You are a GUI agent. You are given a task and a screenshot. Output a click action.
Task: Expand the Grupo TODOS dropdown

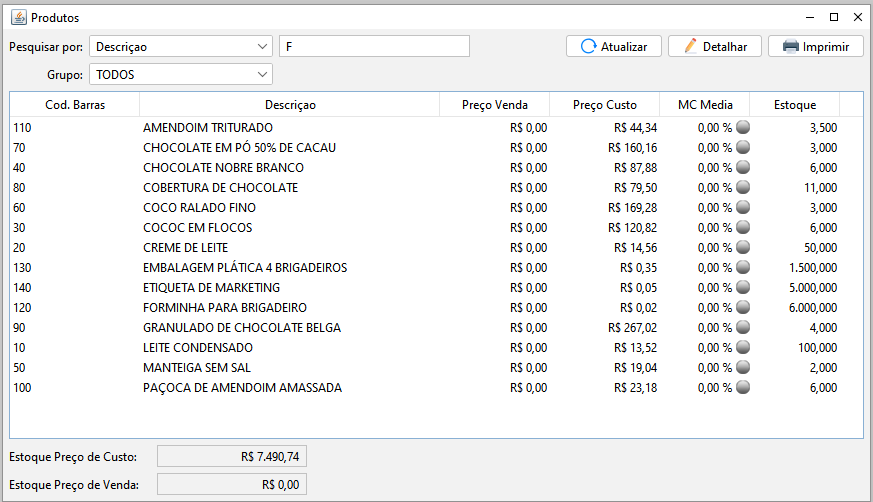[x=180, y=74]
